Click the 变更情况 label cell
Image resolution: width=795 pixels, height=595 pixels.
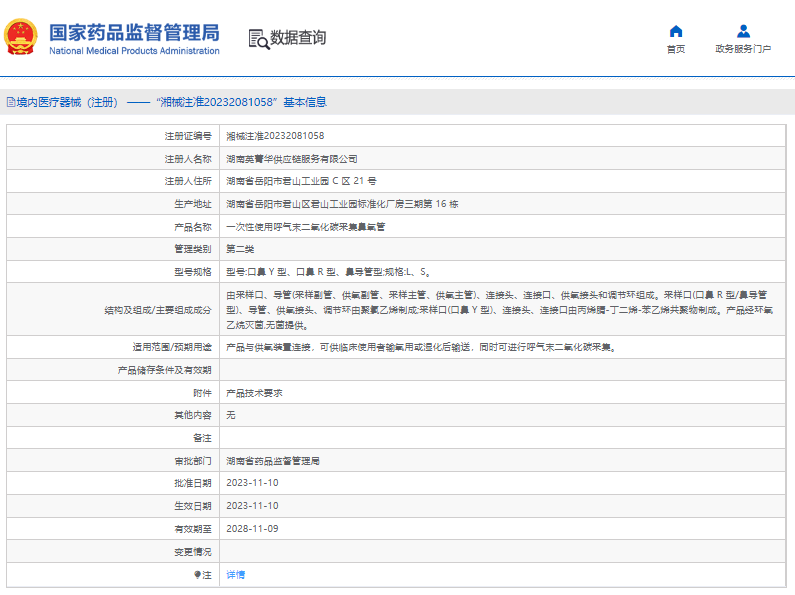point(113,551)
